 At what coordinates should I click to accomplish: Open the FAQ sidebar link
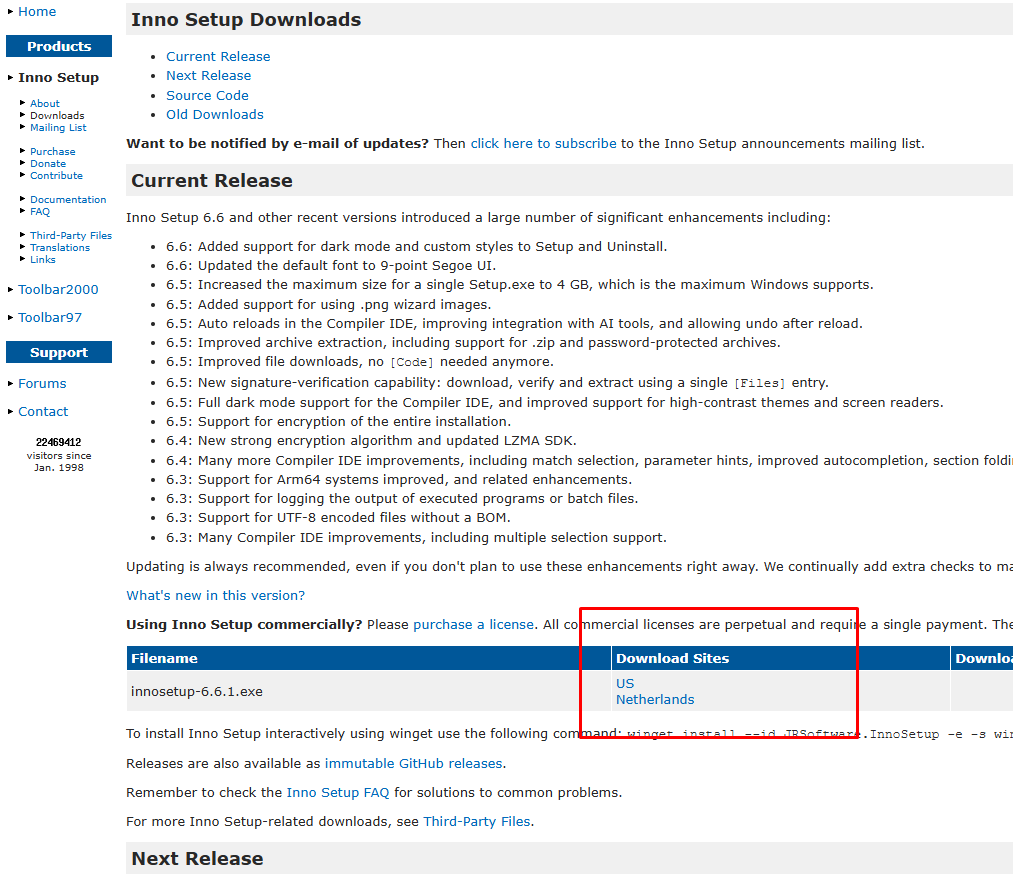[39, 211]
